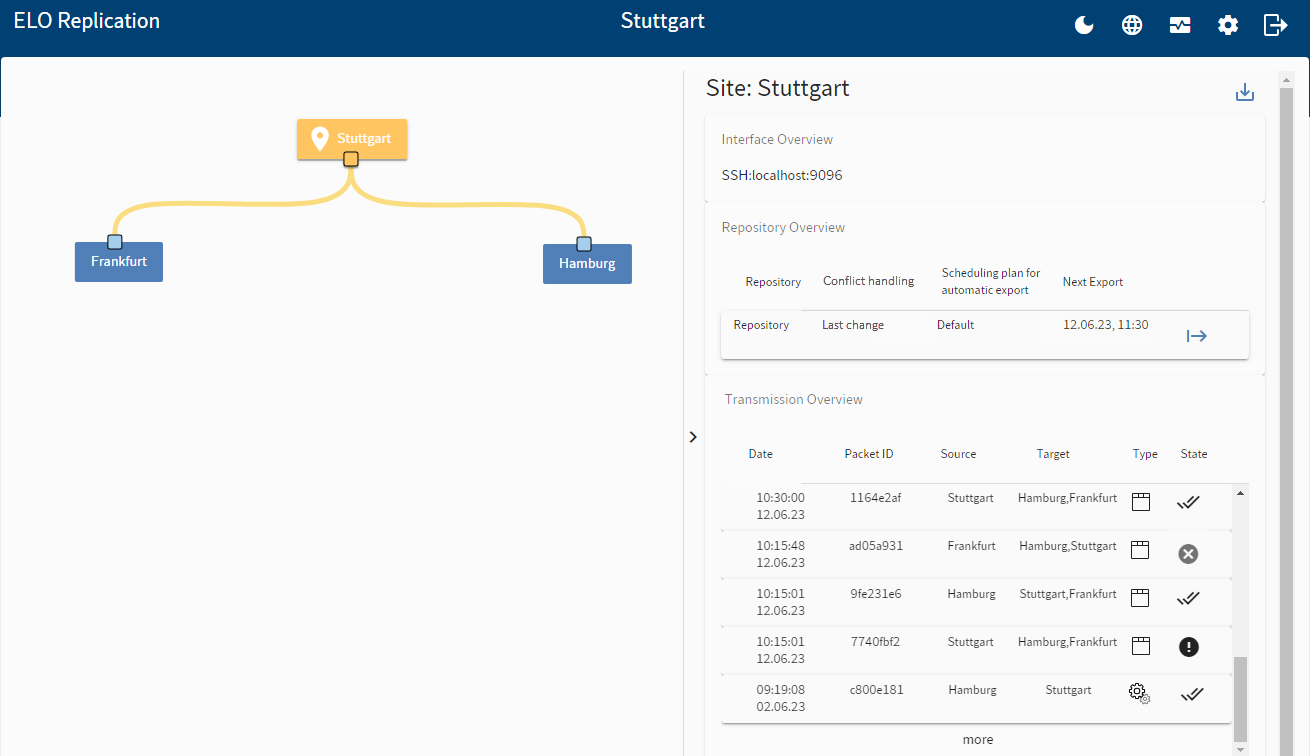Download Stuttgart site data icon
1310x756 pixels.
[x=1245, y=92]
